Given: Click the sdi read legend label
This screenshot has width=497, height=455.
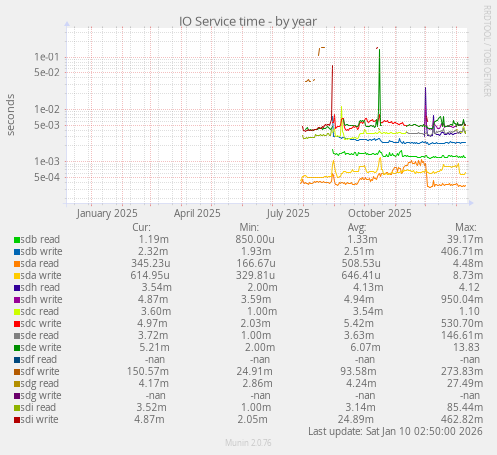Looking at the screenshot, I should coord(38,407).
